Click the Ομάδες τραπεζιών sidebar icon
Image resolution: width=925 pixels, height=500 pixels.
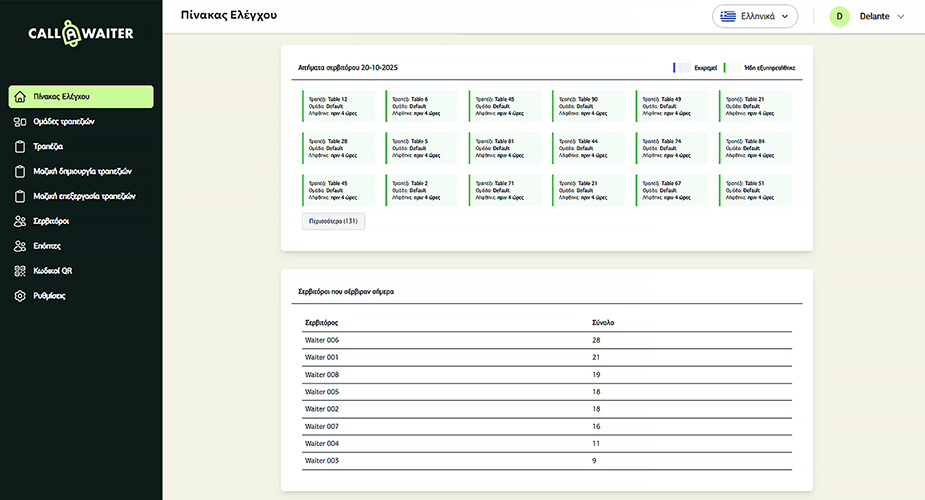tap(20, 122)
